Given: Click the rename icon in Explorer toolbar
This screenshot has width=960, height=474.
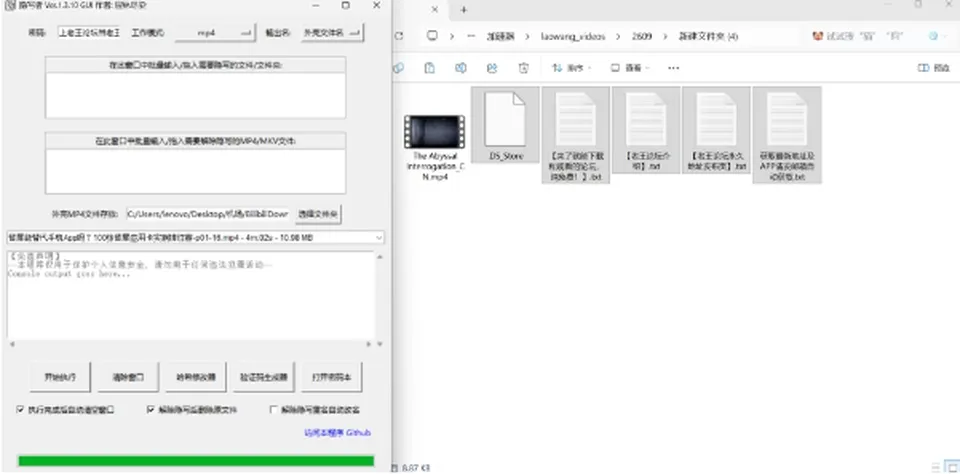Looking at the screenshot, I should (461, 68).
